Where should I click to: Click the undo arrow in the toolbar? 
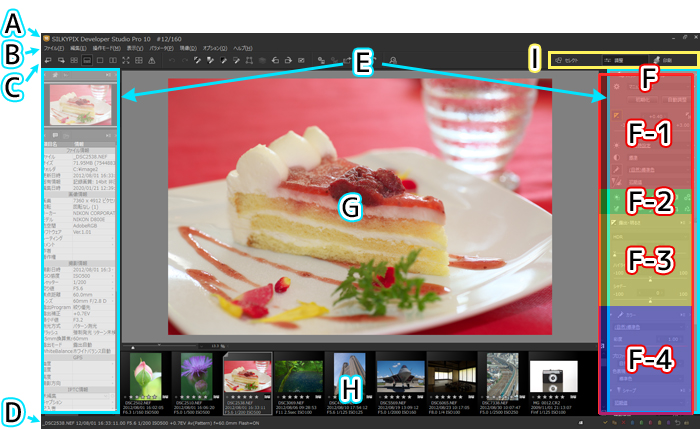[172, 60]
